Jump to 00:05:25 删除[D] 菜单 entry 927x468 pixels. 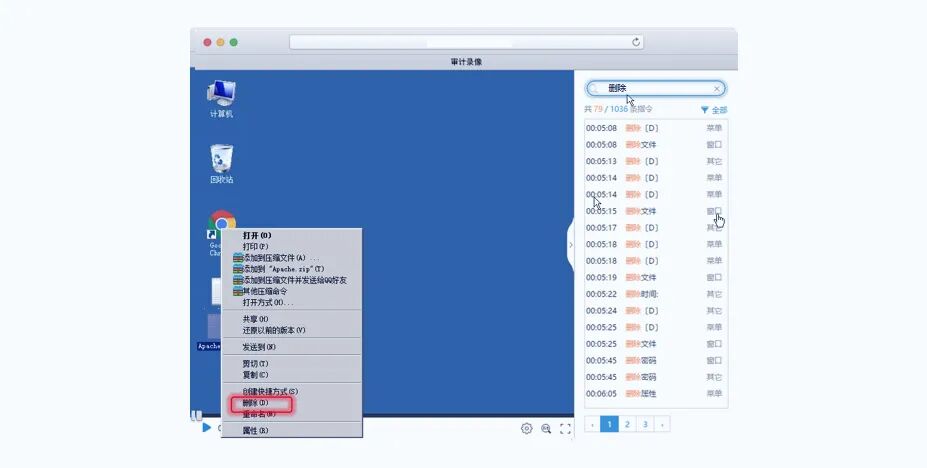point(655,327)
